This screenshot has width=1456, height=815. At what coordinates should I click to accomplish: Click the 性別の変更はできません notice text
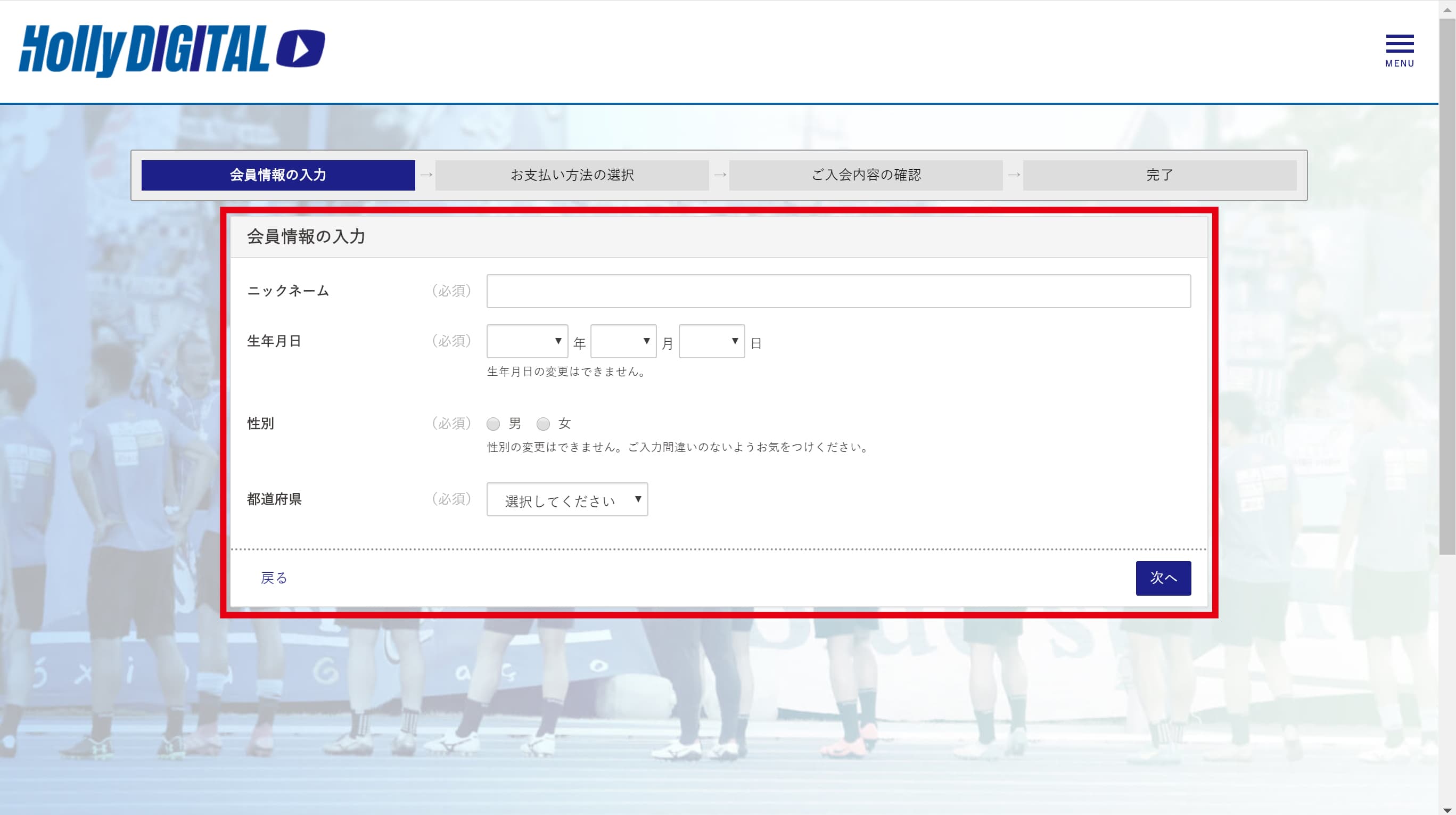[x=678, y=447]
